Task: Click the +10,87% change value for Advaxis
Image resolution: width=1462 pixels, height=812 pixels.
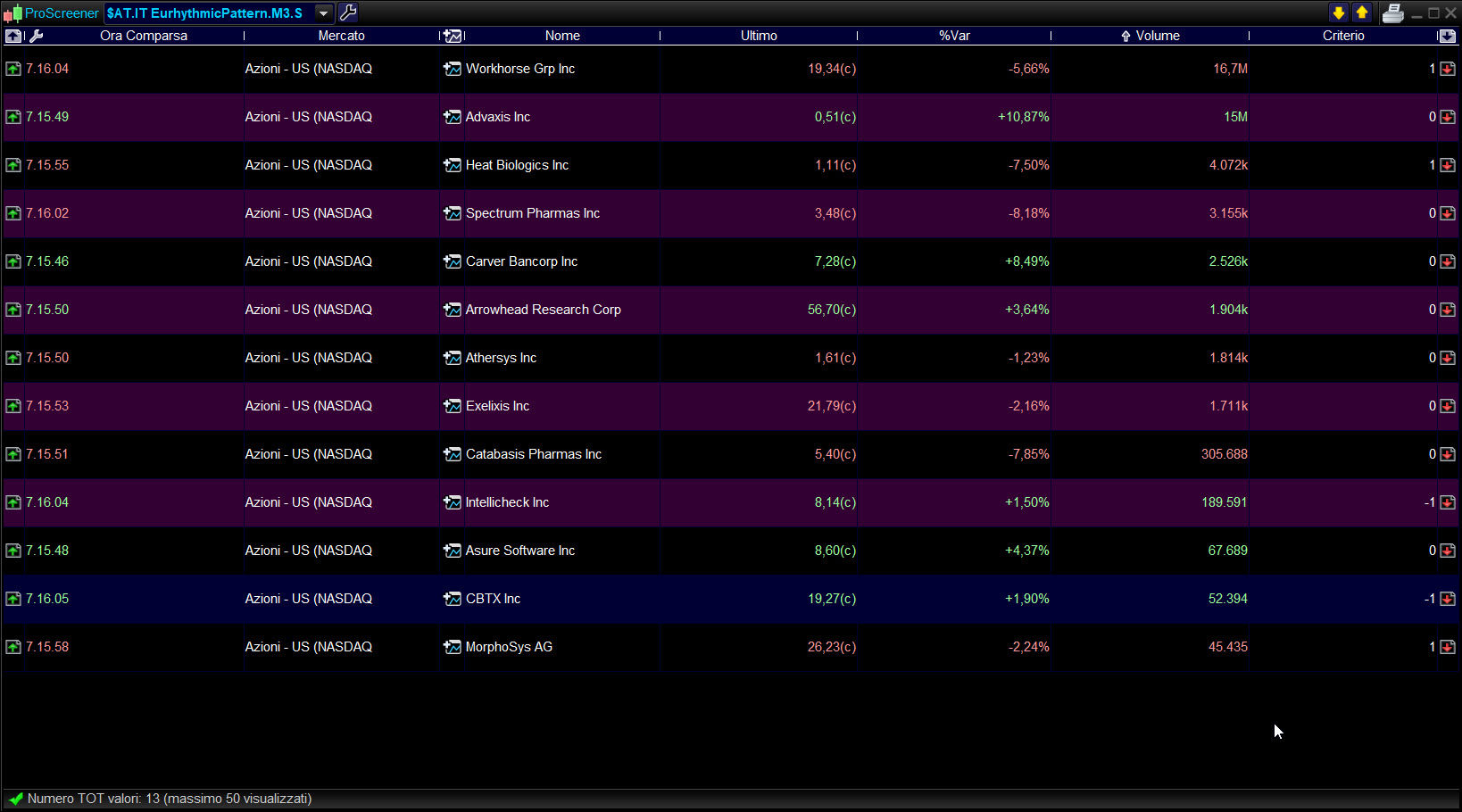Action: coord(1024,117)
